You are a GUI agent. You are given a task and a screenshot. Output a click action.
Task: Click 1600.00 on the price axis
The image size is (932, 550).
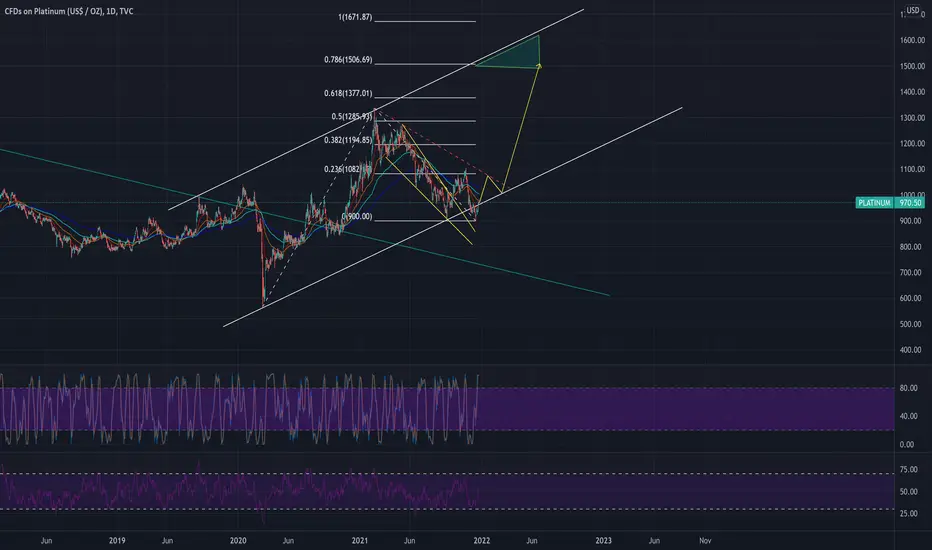912,40
